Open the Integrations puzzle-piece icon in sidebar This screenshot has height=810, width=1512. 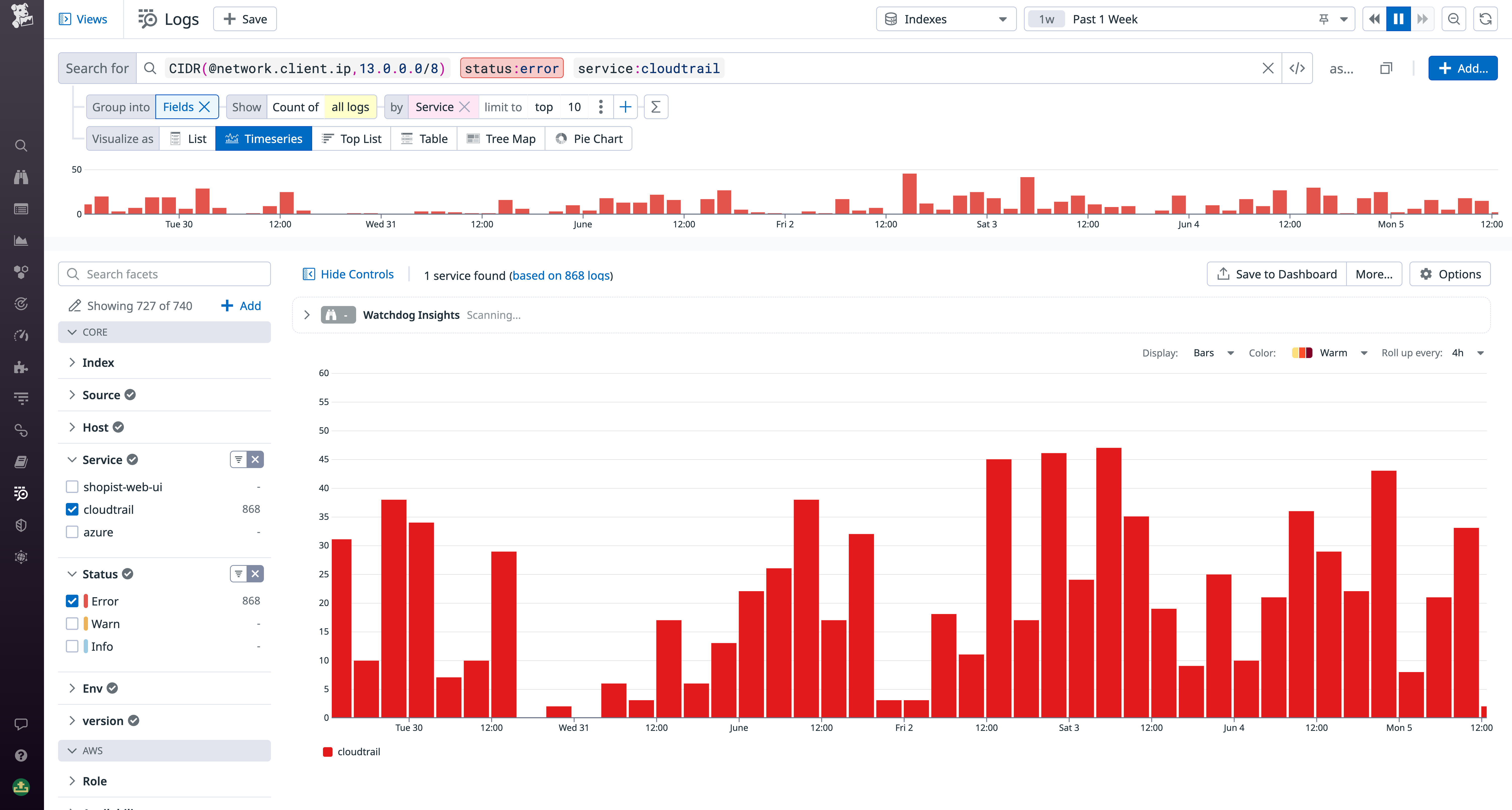click(21, 368)
